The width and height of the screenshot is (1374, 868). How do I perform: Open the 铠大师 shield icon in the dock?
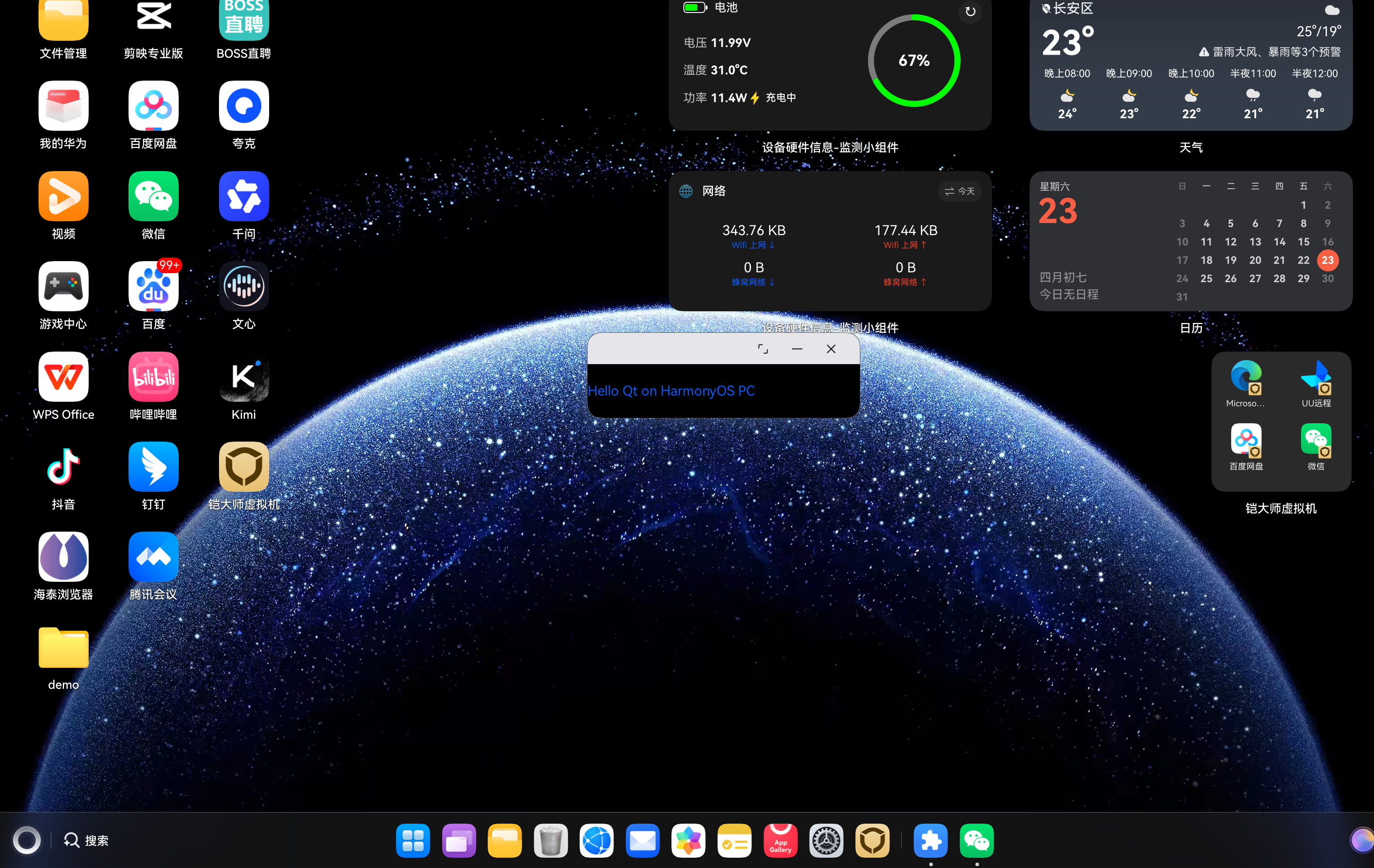872,841
